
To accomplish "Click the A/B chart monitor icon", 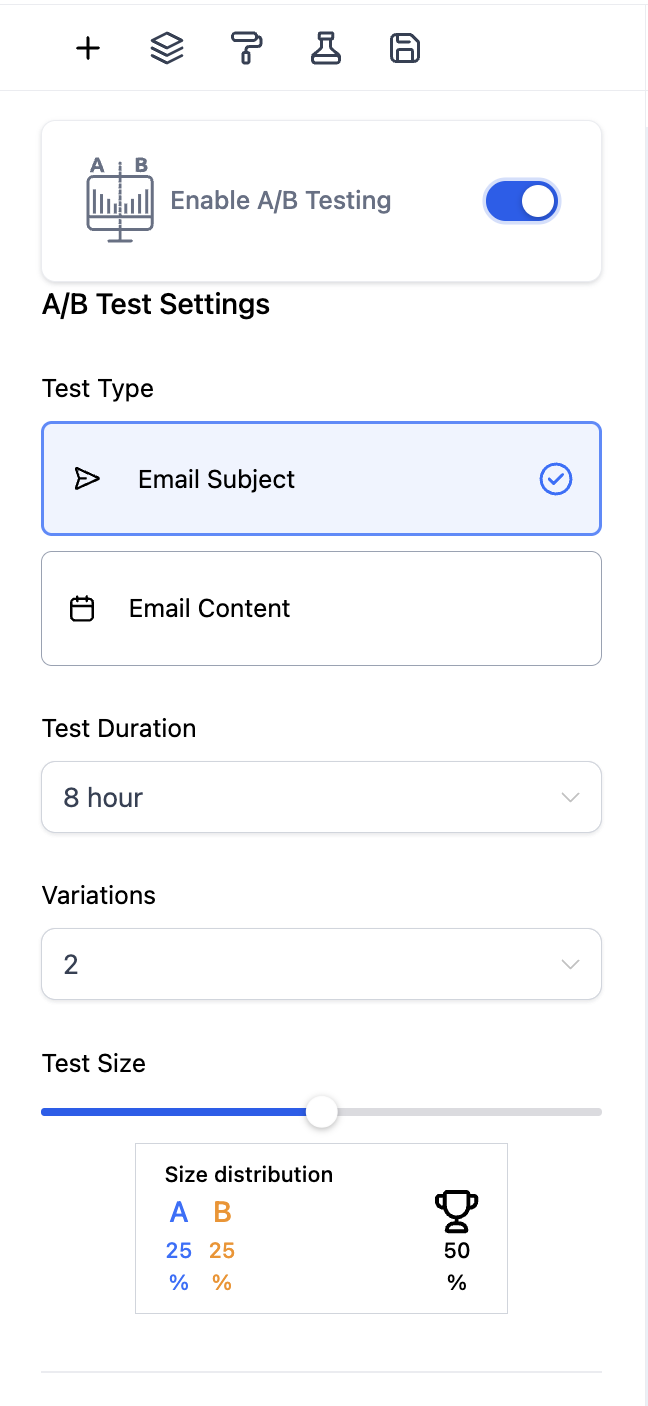I will click(x=119, y=200).
